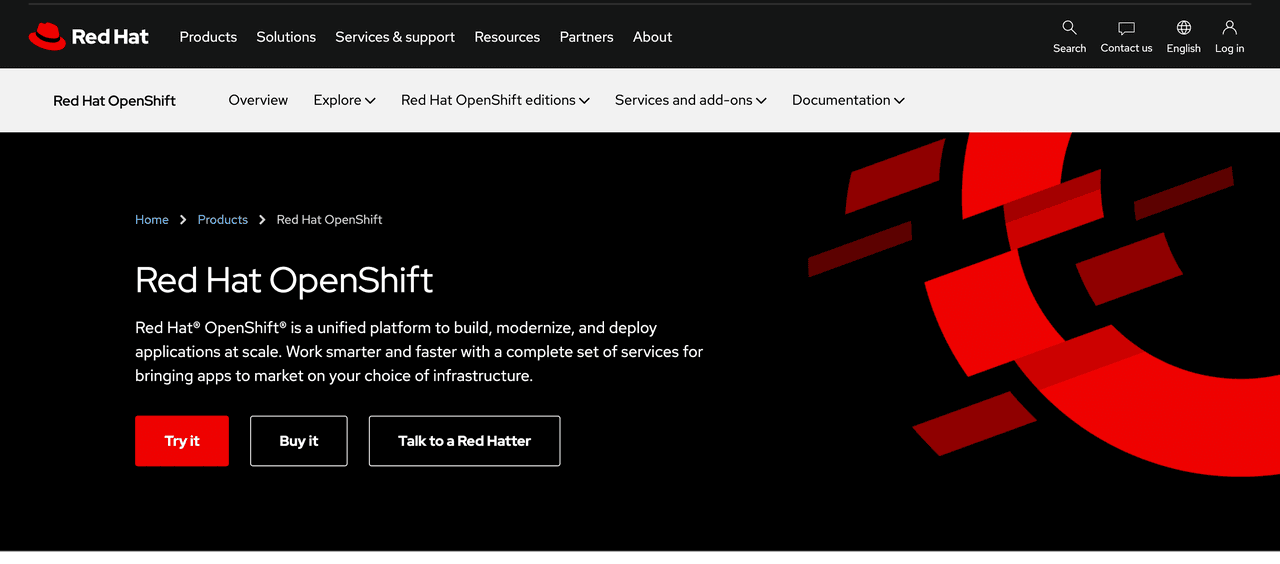Open the About menu

(x=652, y=37)
